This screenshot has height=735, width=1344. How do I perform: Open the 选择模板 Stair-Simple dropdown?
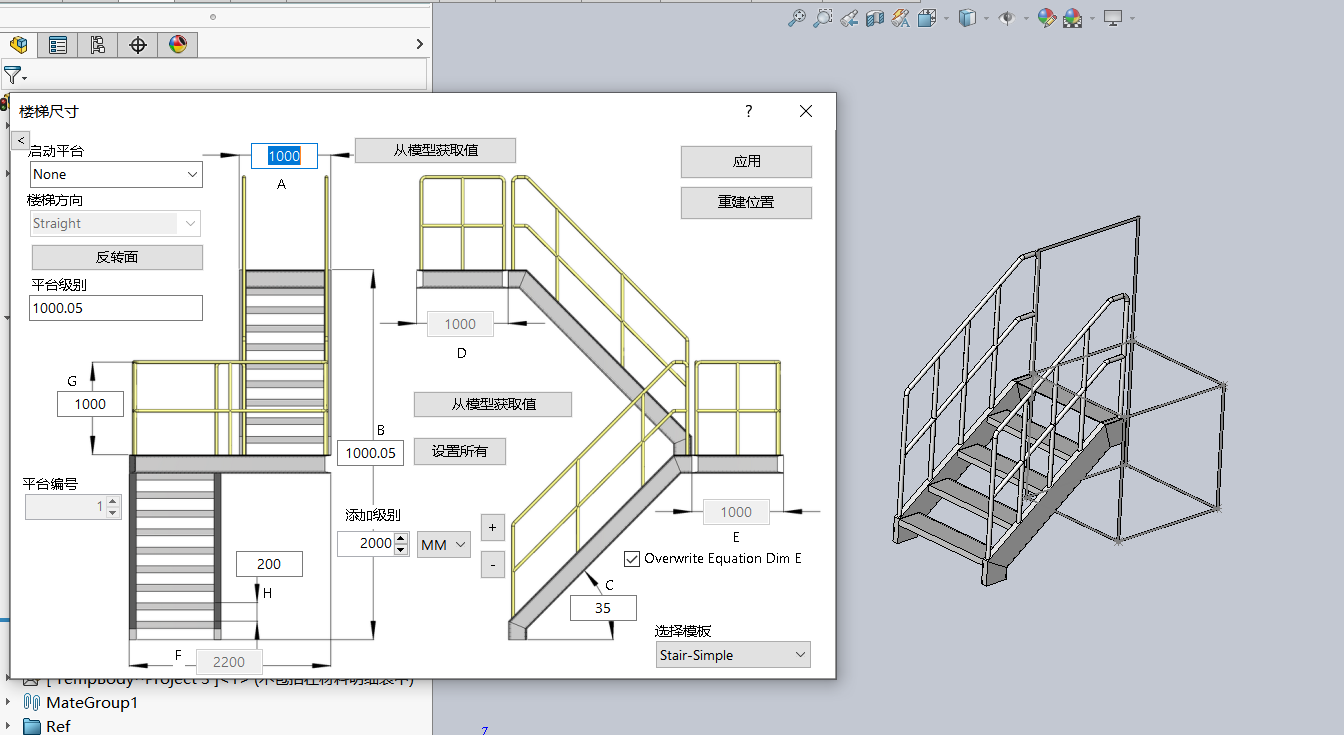(x=733, y=655)
